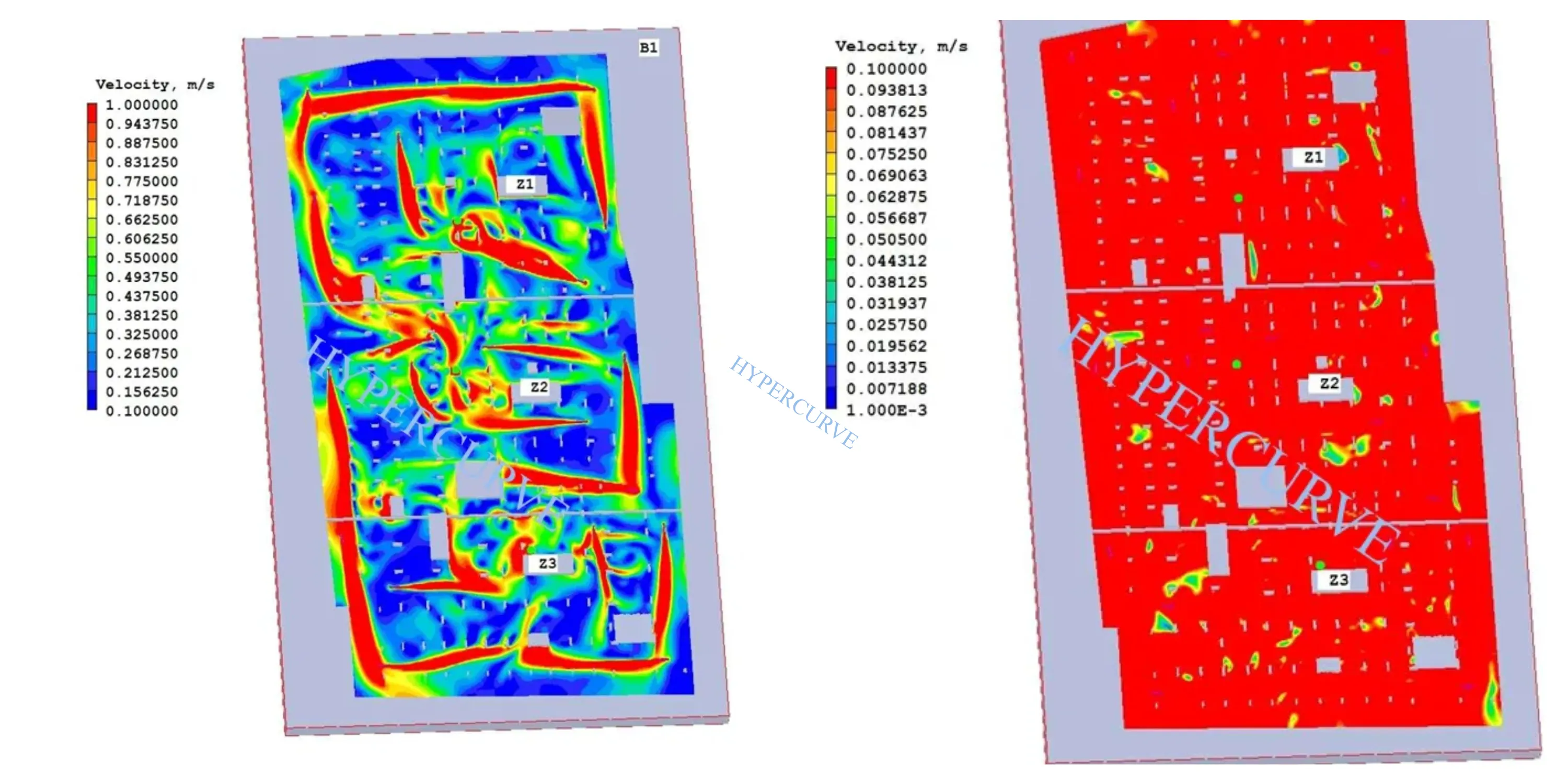Click legend value 0.718750
1568x784 pixels.
142,201
